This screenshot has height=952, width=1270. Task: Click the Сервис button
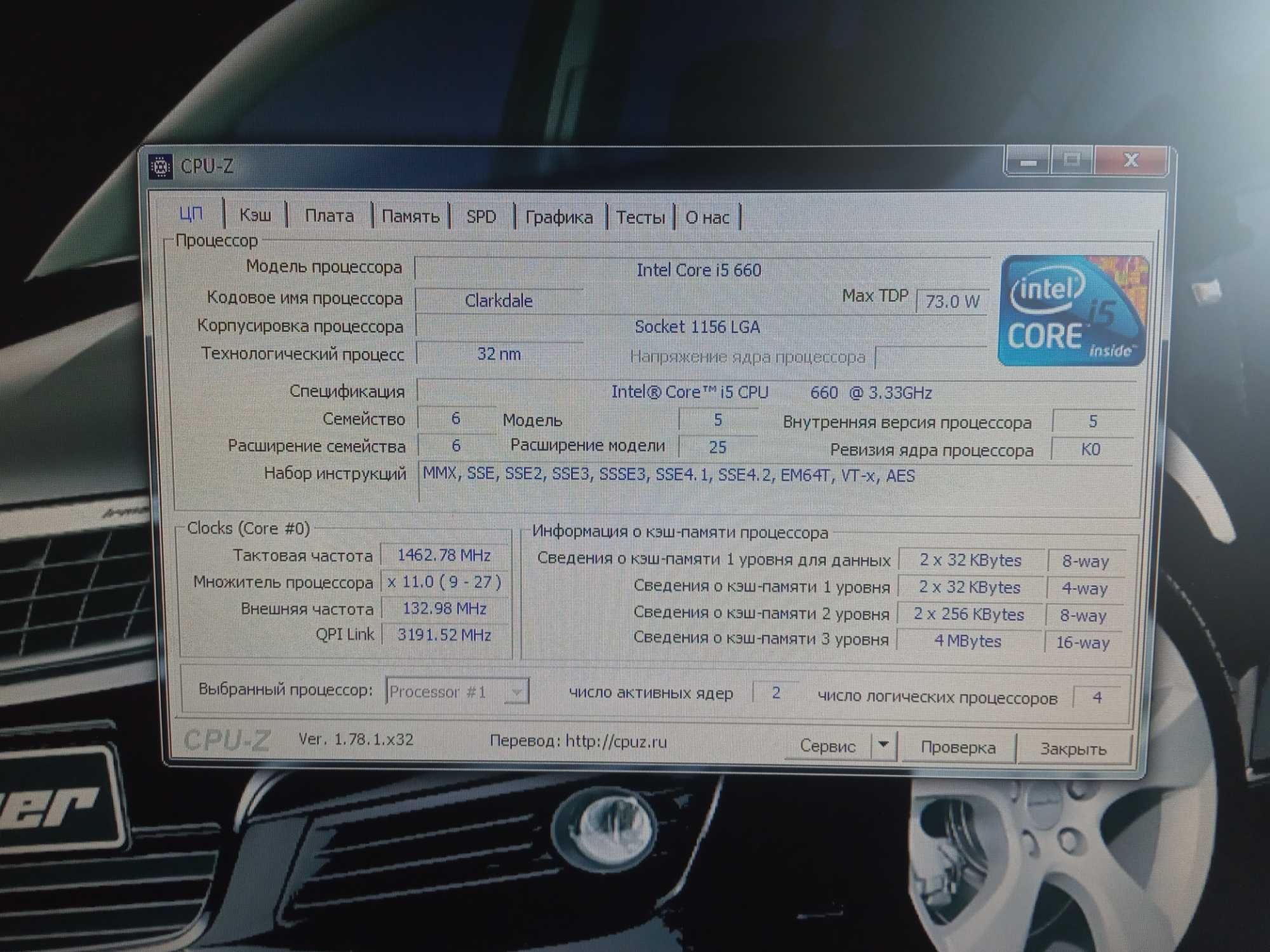click(x=827, y=746)
